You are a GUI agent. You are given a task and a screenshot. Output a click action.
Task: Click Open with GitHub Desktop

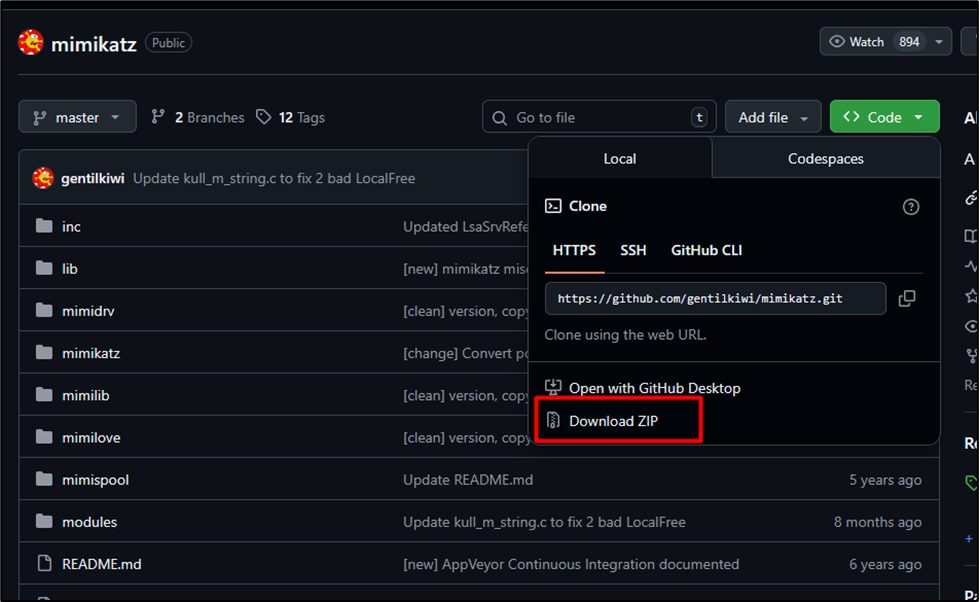point(654,388)
